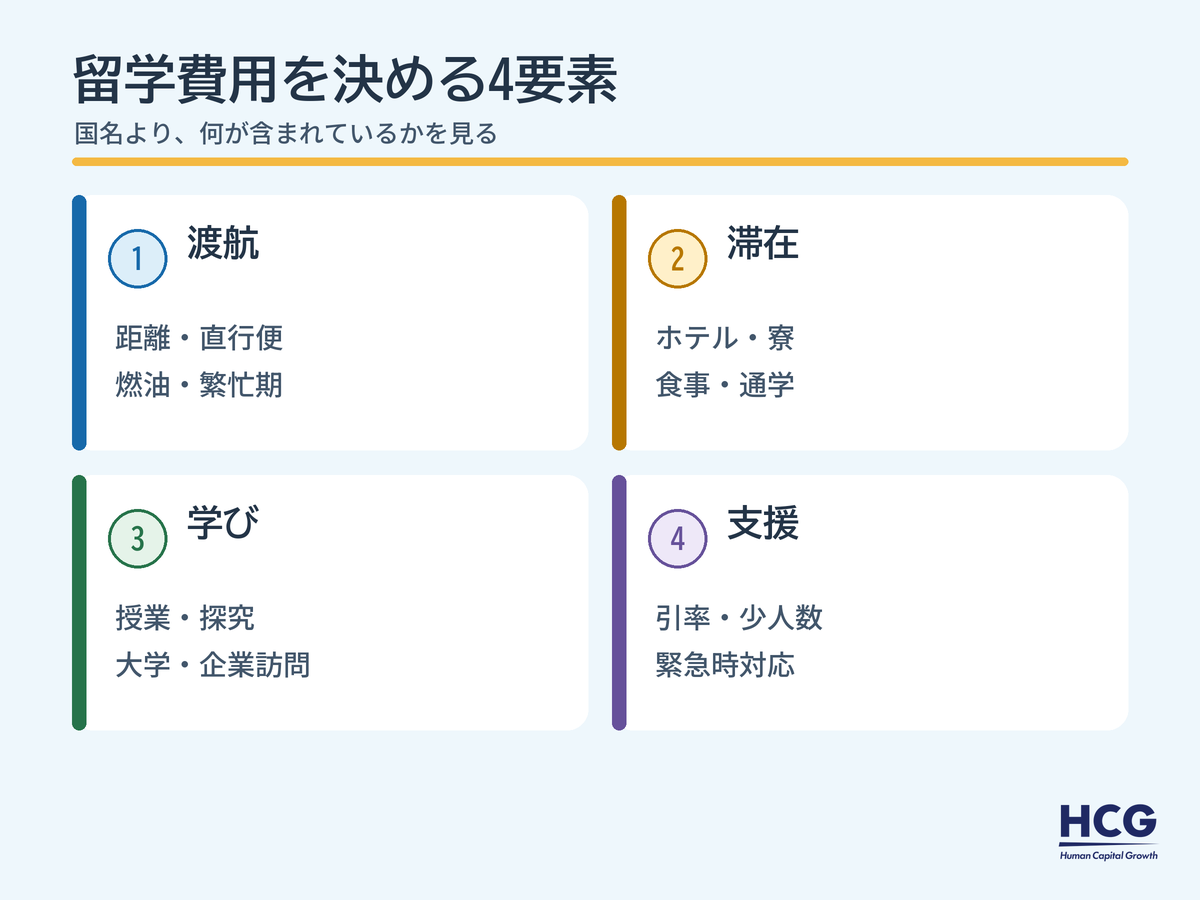The height and width of the screenshot is (900, 1200).
Task: Click the orange circled number 2 icon
Action: [678, 258]
